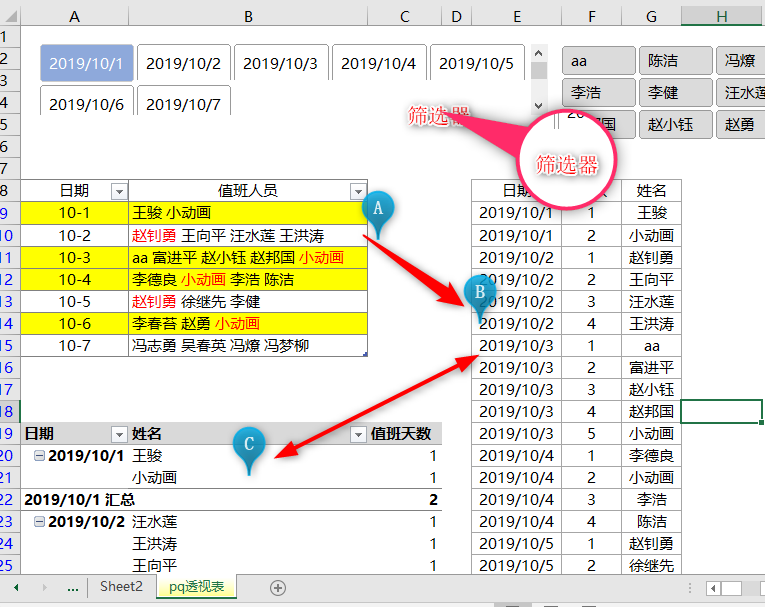Add a new sheet with plus icon
The image size is (765, 607).
pyautogui.click(x=278, y=587)
